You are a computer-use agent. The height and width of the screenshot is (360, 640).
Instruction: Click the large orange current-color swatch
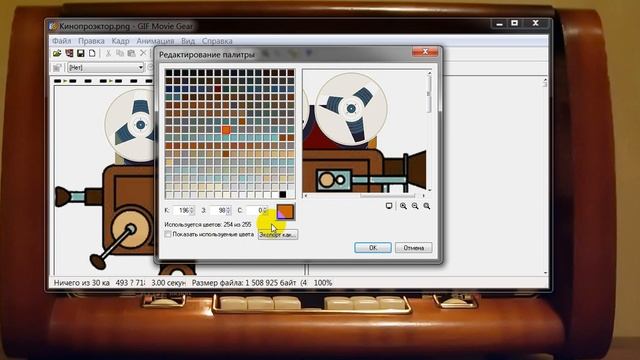point(285,212)
